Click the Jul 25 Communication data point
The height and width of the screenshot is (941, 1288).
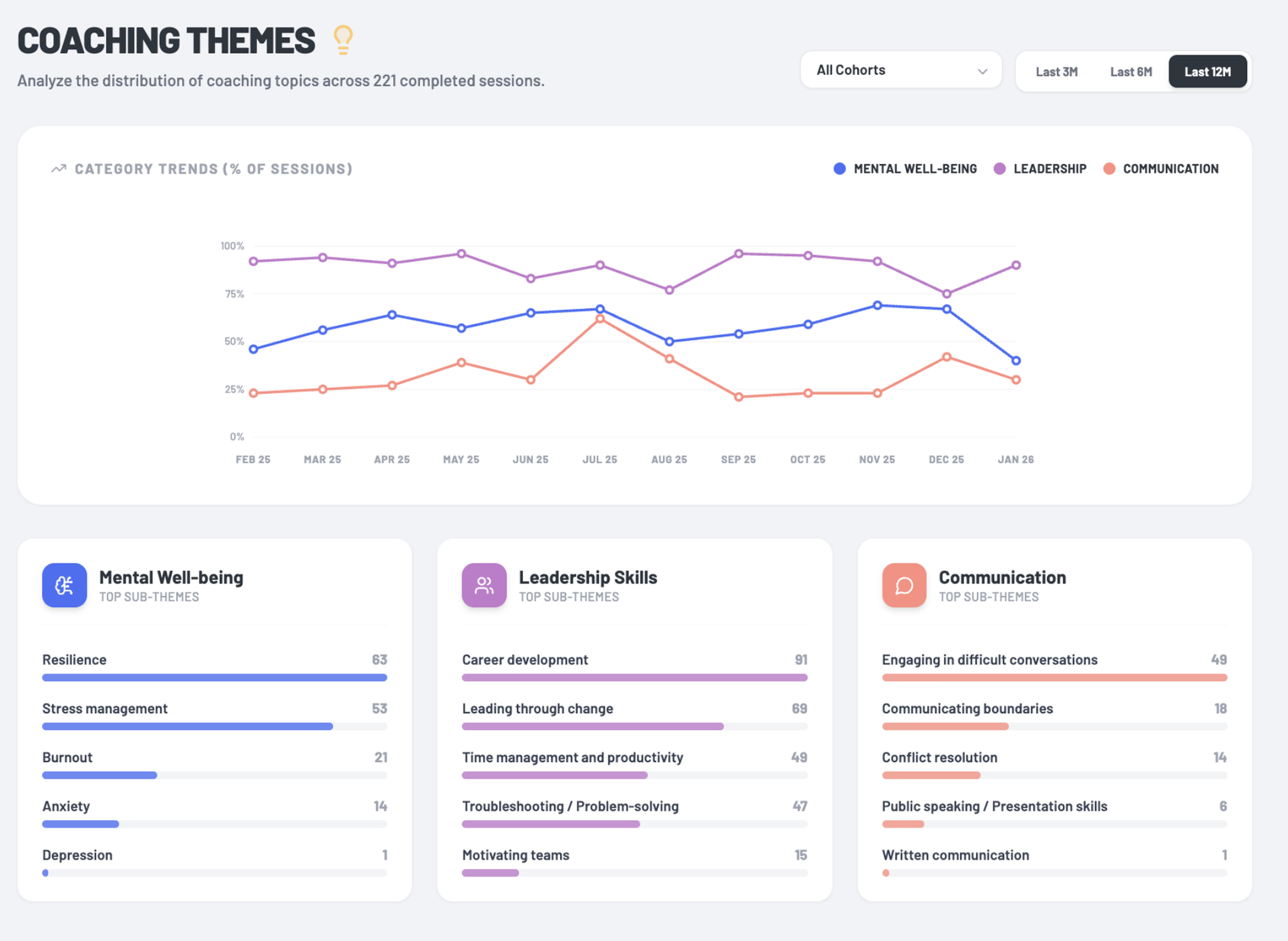click(x=600, y=319)
